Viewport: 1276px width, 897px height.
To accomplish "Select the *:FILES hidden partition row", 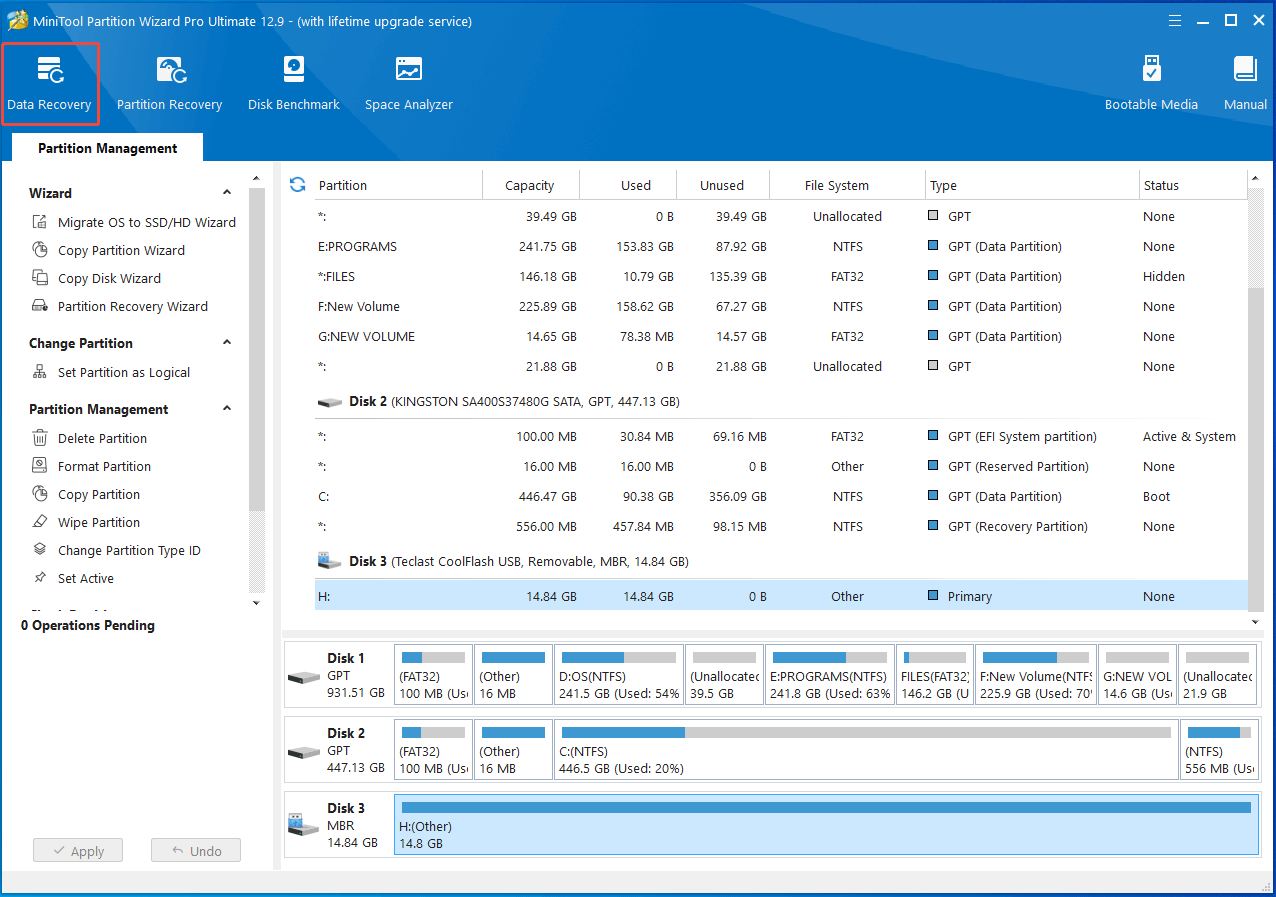I will pos(781,276).
